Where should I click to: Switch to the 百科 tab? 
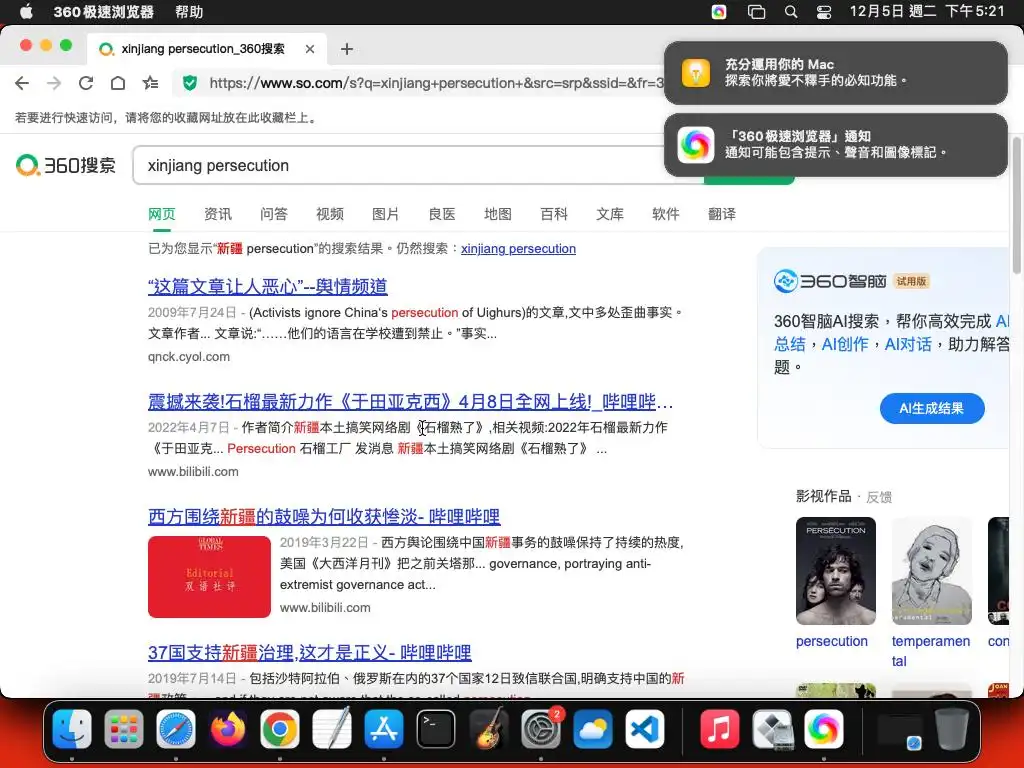click(554, 214)
